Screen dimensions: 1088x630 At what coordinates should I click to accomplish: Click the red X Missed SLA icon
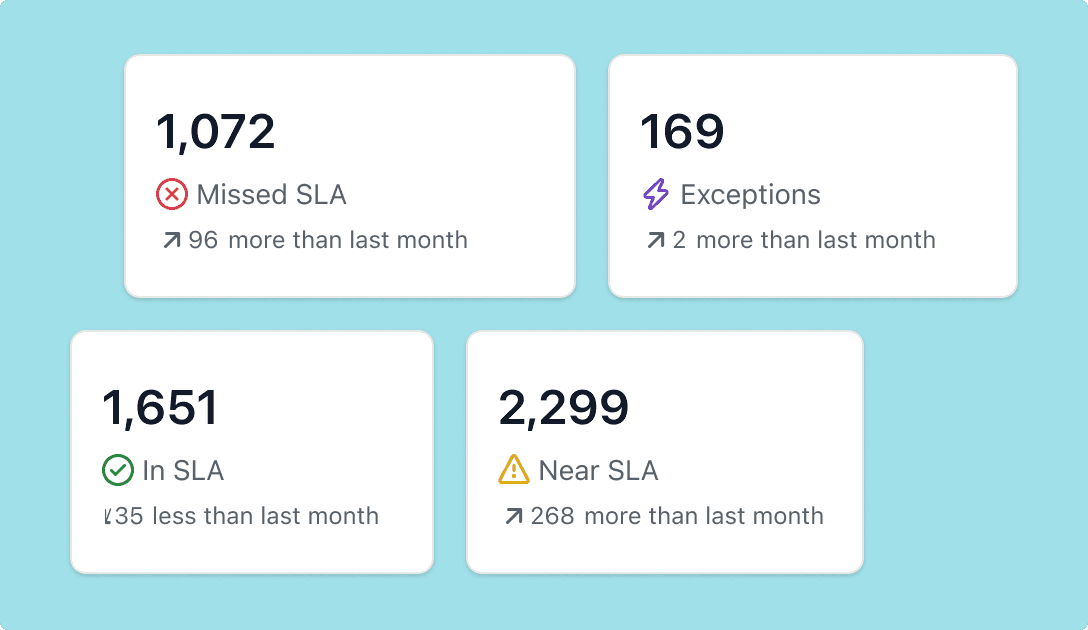171,194
